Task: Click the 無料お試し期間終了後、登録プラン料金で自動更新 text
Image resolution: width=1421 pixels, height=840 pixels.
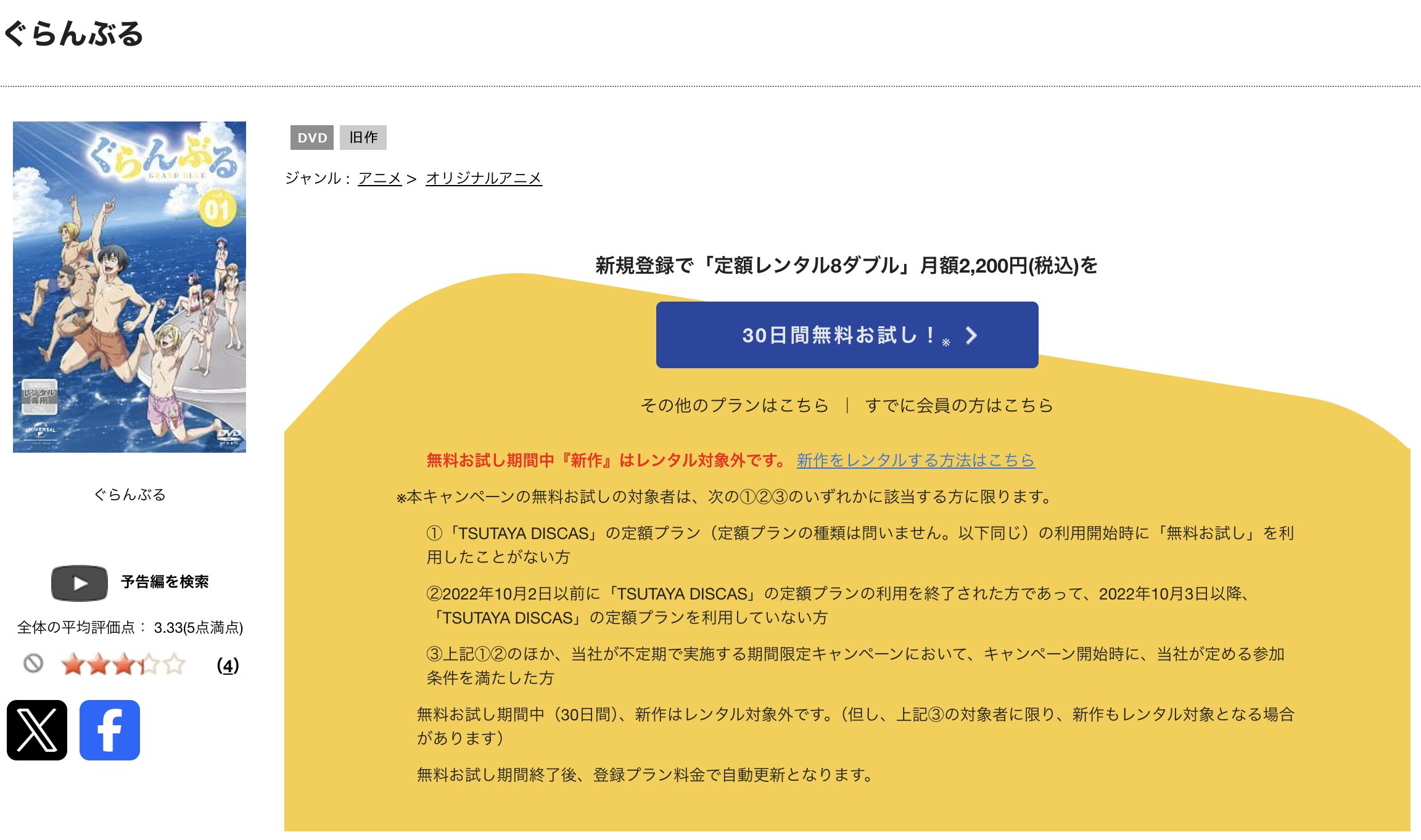Action: (x=645, y=775)
